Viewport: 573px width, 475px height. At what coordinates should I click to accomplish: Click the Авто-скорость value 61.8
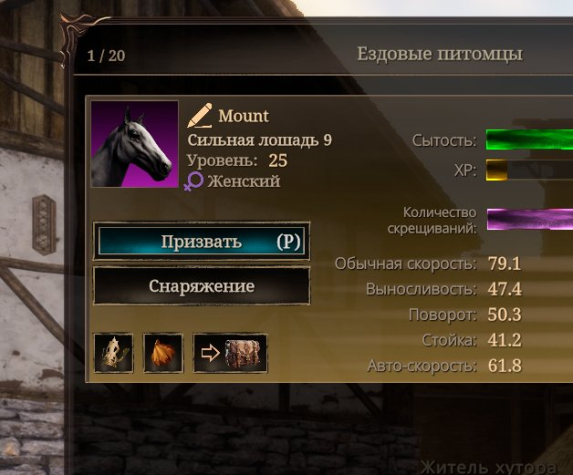[505, 366]
